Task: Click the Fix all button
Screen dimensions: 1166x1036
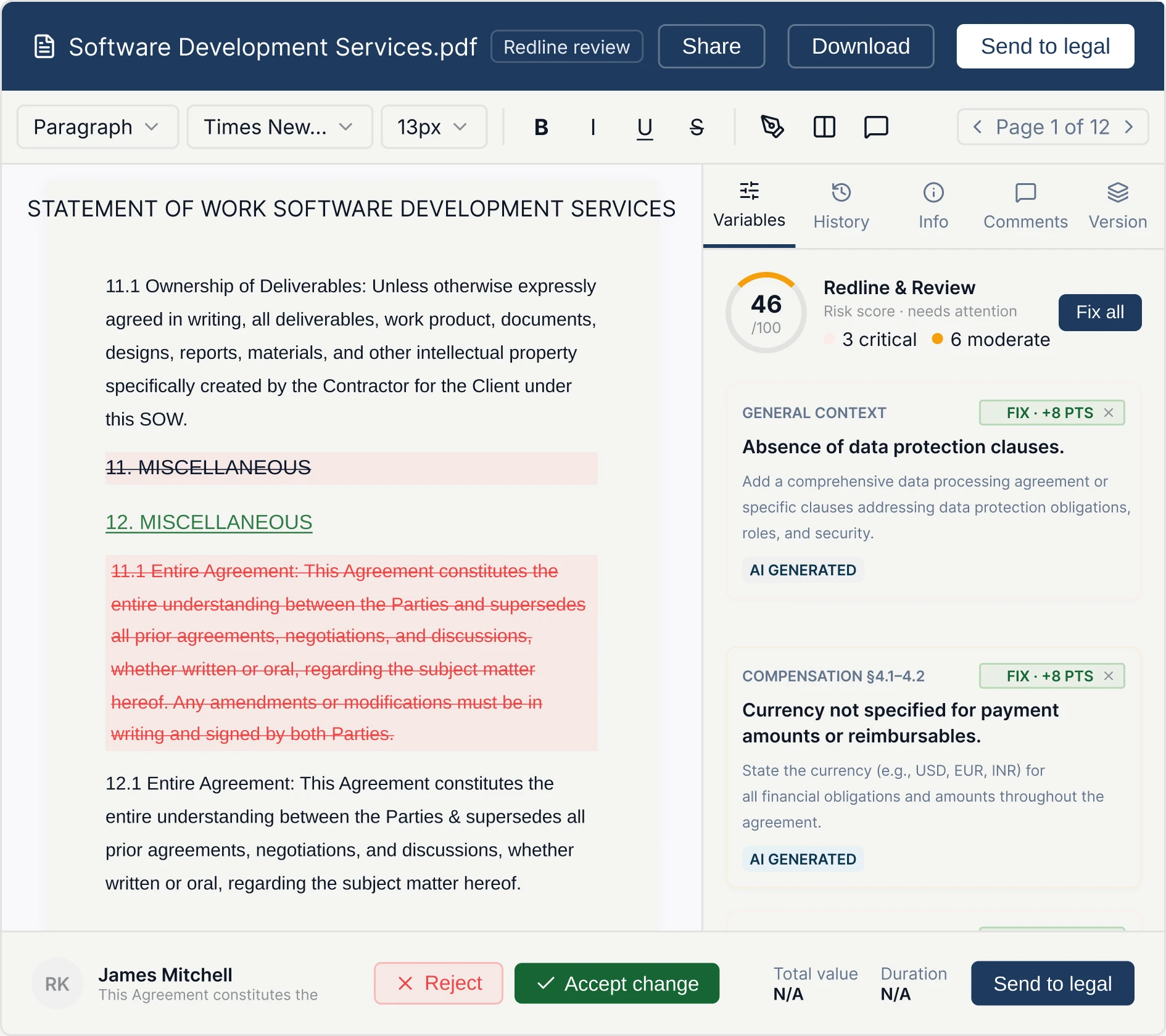Action: click(1100, 312)
